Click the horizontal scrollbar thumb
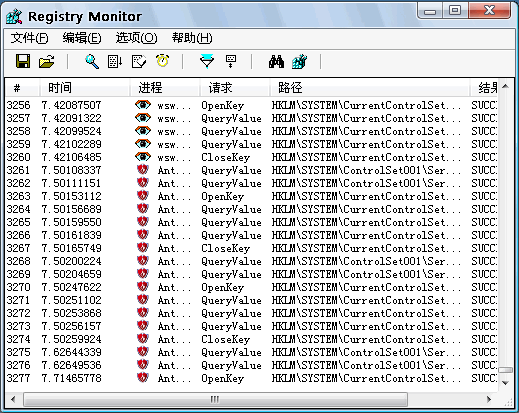The image size is (519, 413). coord(215,399)
